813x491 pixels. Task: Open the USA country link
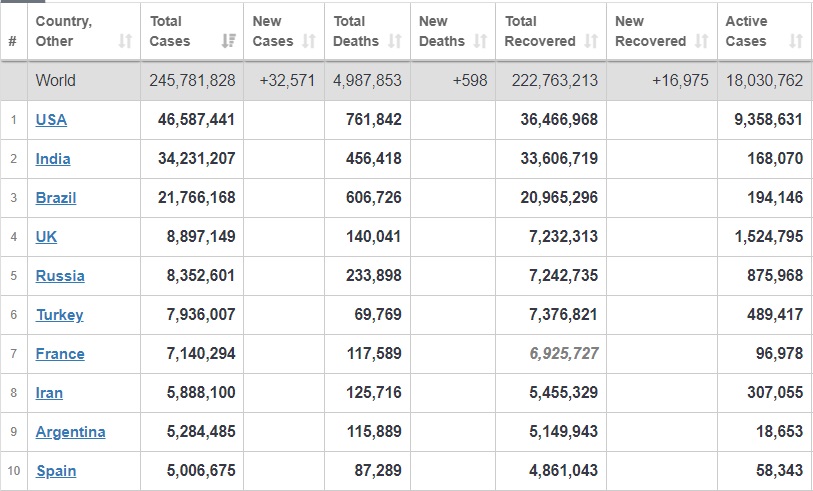[51, 120]
